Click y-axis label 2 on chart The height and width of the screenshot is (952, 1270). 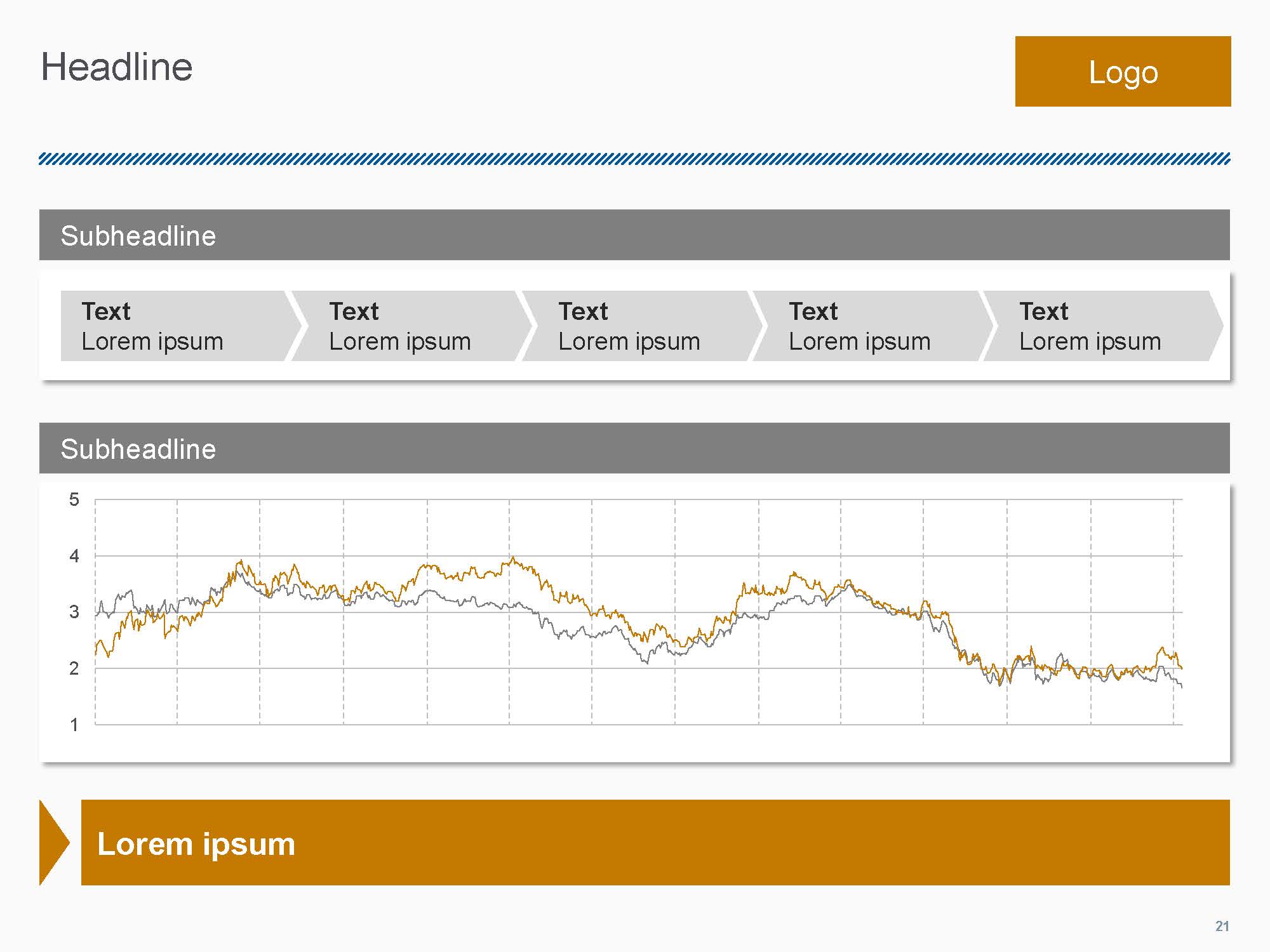pyautogui.click(x=74, y=668)
